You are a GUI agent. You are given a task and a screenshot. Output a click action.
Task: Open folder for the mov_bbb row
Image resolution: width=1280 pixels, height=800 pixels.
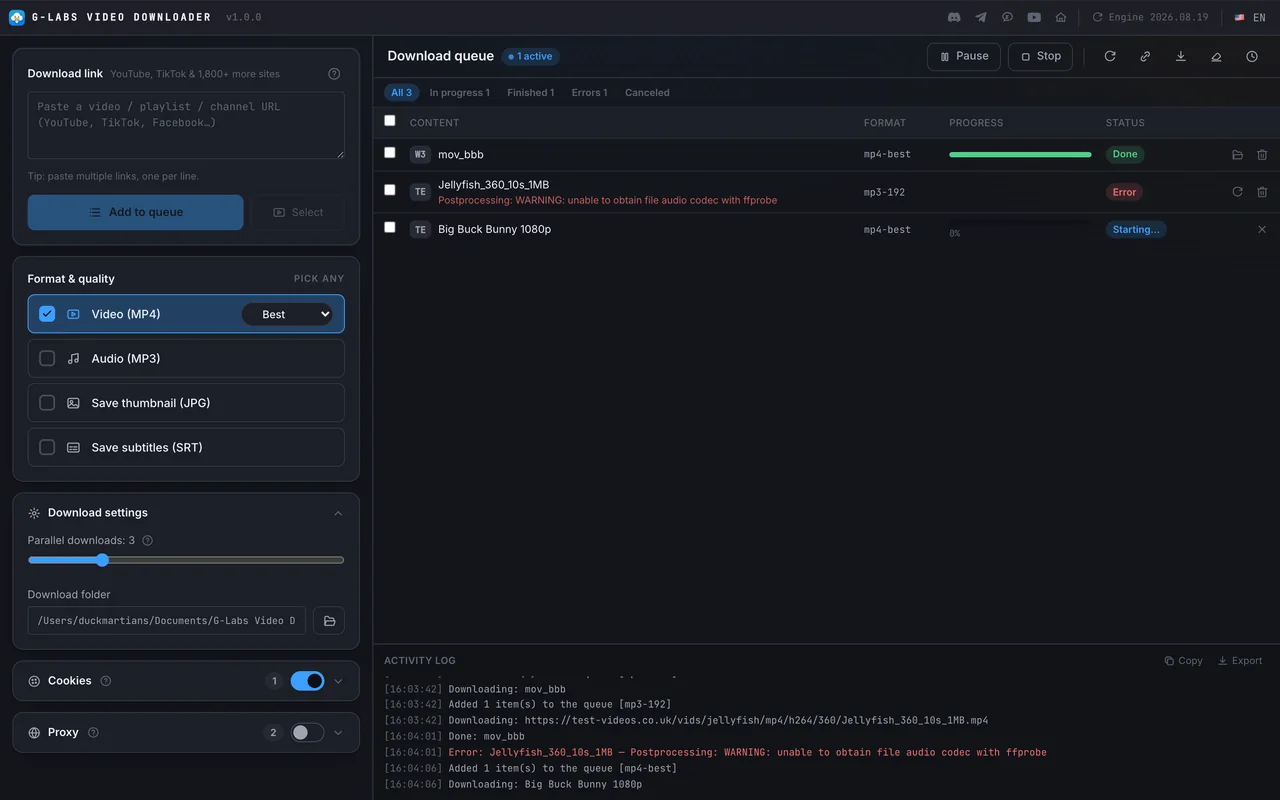[x=1237, y=155]
